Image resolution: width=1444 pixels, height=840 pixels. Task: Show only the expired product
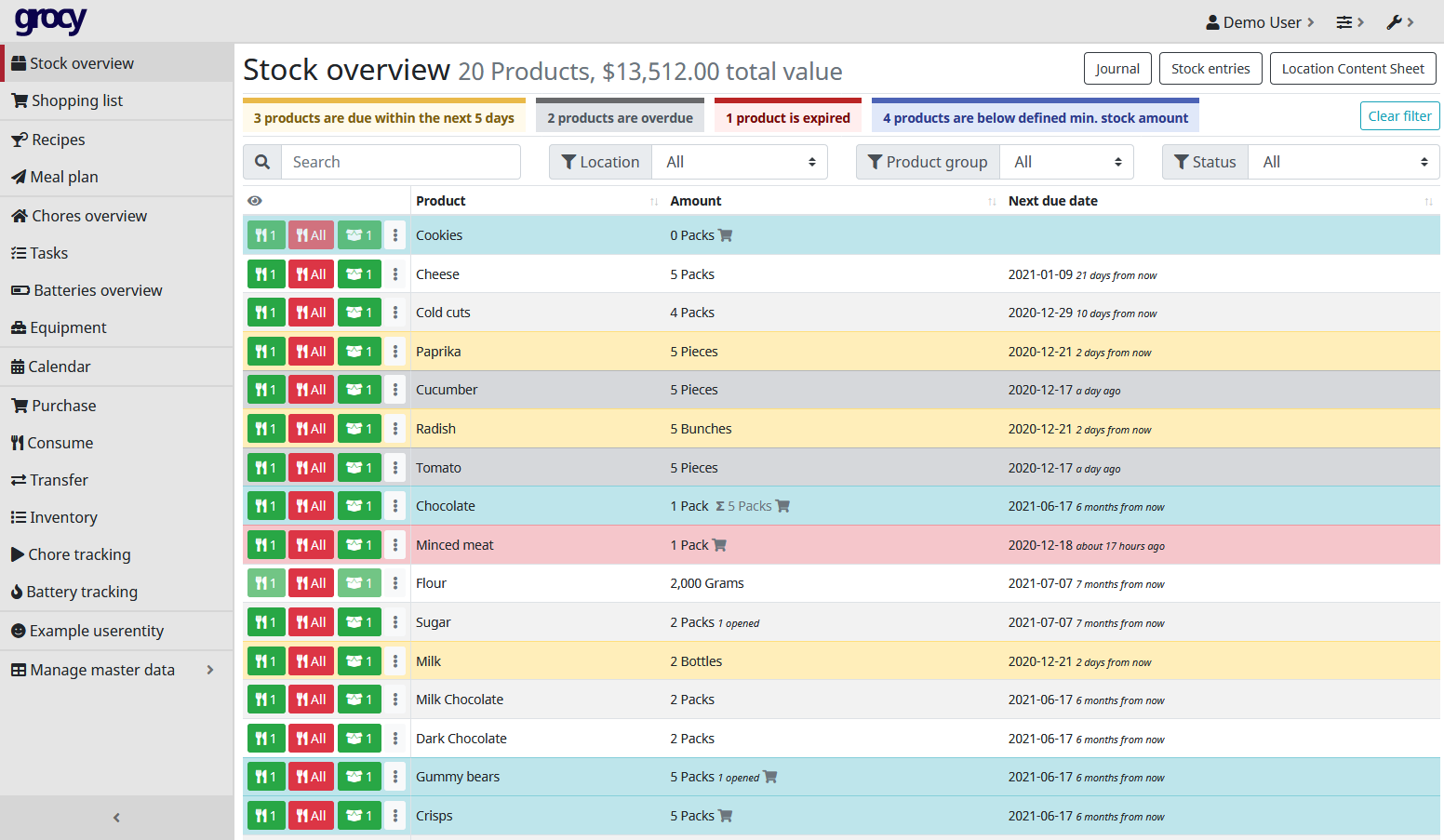(x=787, y=118)
